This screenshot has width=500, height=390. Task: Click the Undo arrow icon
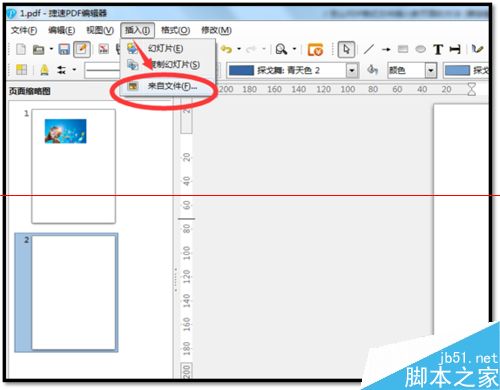pyautogui.click(x=227, y=49)
